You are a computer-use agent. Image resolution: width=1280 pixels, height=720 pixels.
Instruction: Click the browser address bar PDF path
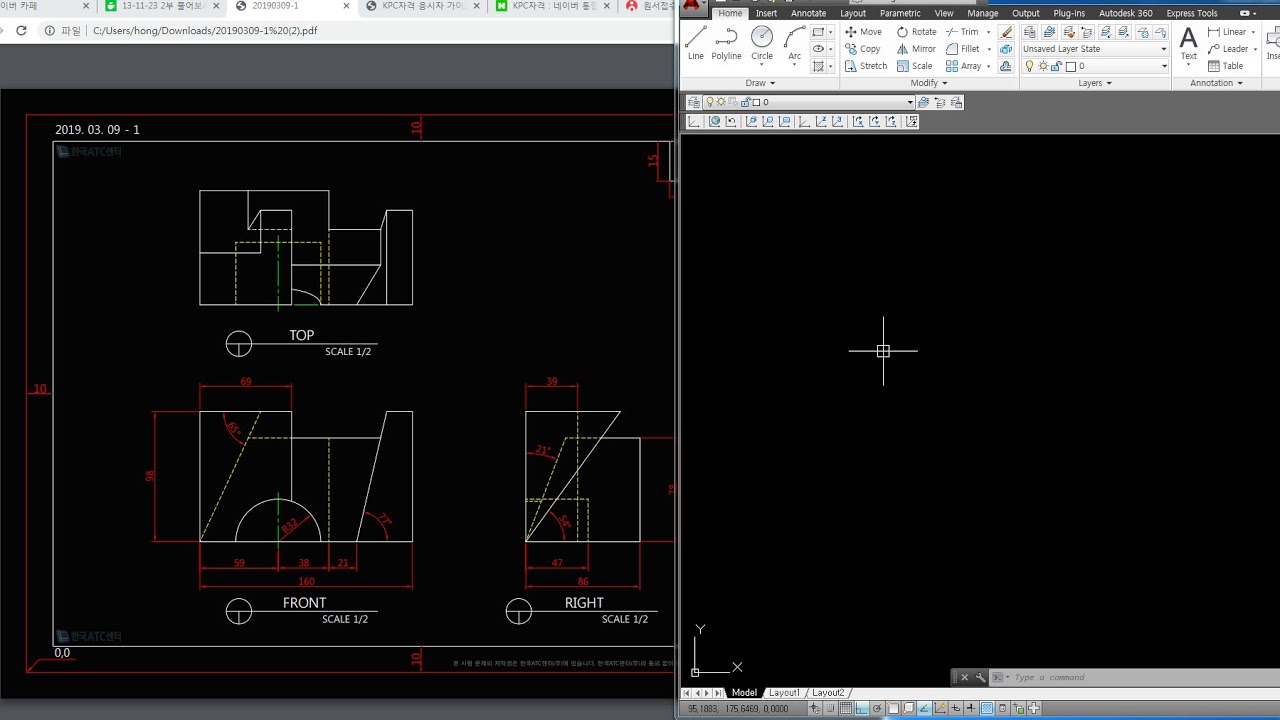point(205,31)
